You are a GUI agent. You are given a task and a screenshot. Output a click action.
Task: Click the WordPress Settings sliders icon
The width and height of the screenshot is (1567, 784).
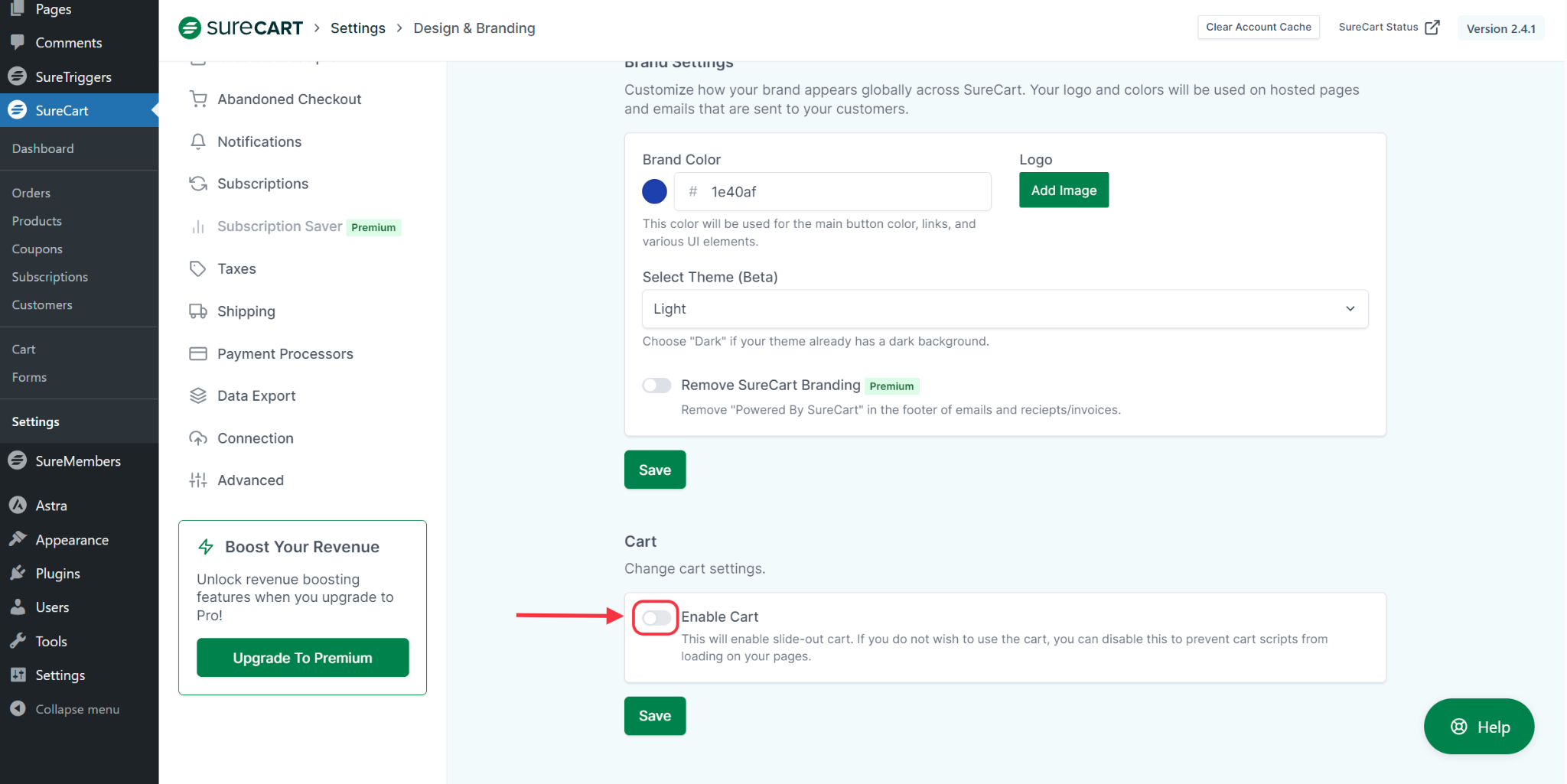click(x=18, y=675)
